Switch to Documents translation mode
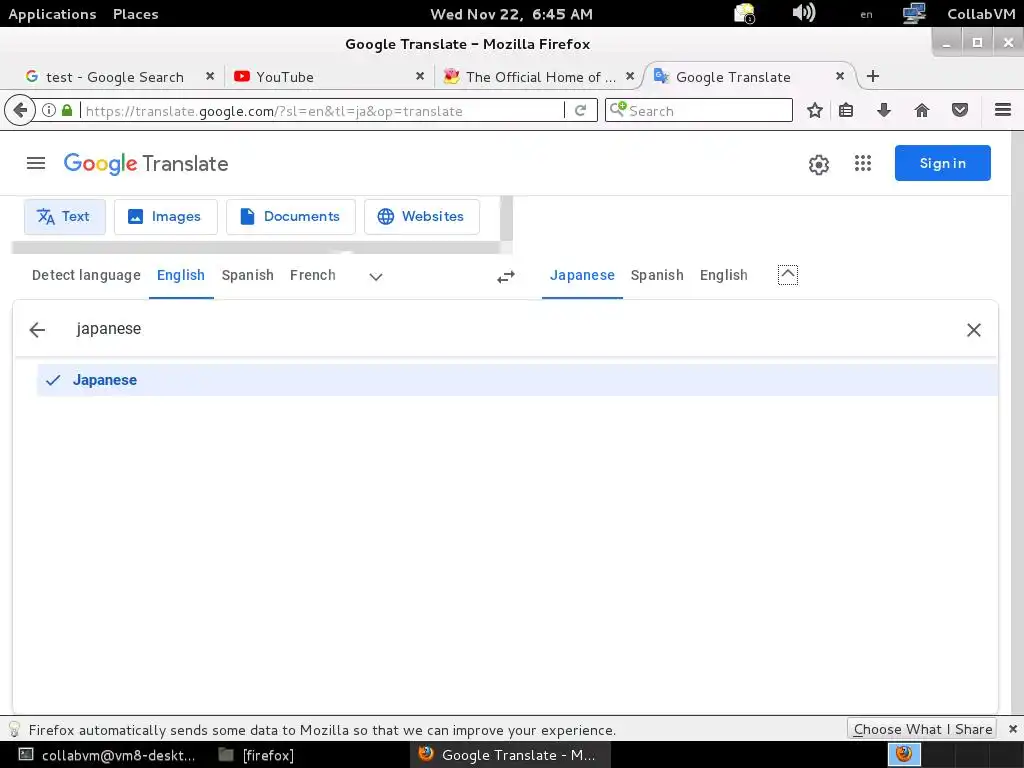This screenshot has height=768, width=1024. coord(291,216)
